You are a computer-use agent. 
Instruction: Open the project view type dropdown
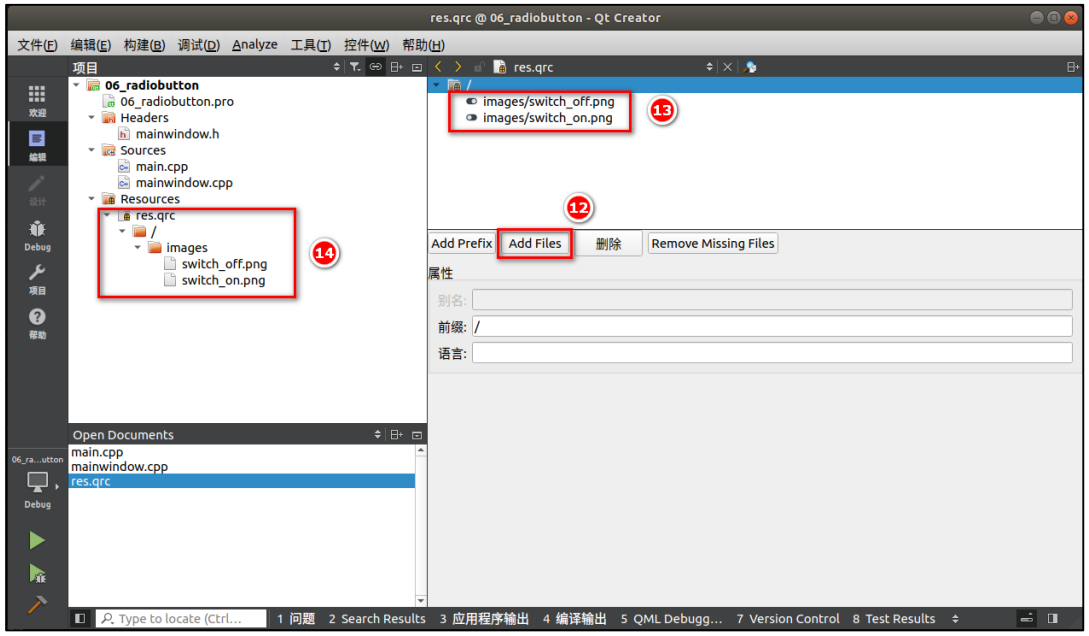point(337,67)
